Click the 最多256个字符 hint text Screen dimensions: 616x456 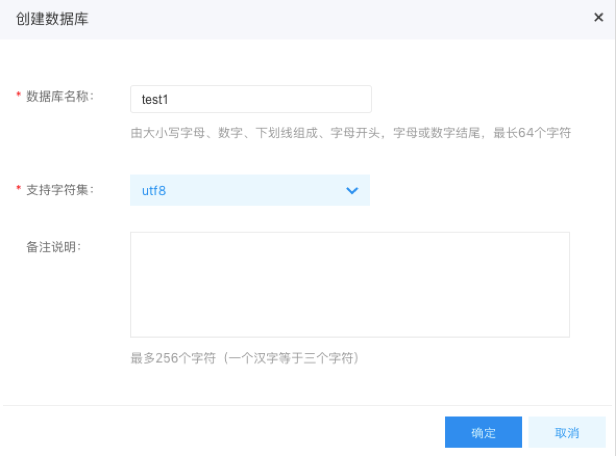click(244, 358)
